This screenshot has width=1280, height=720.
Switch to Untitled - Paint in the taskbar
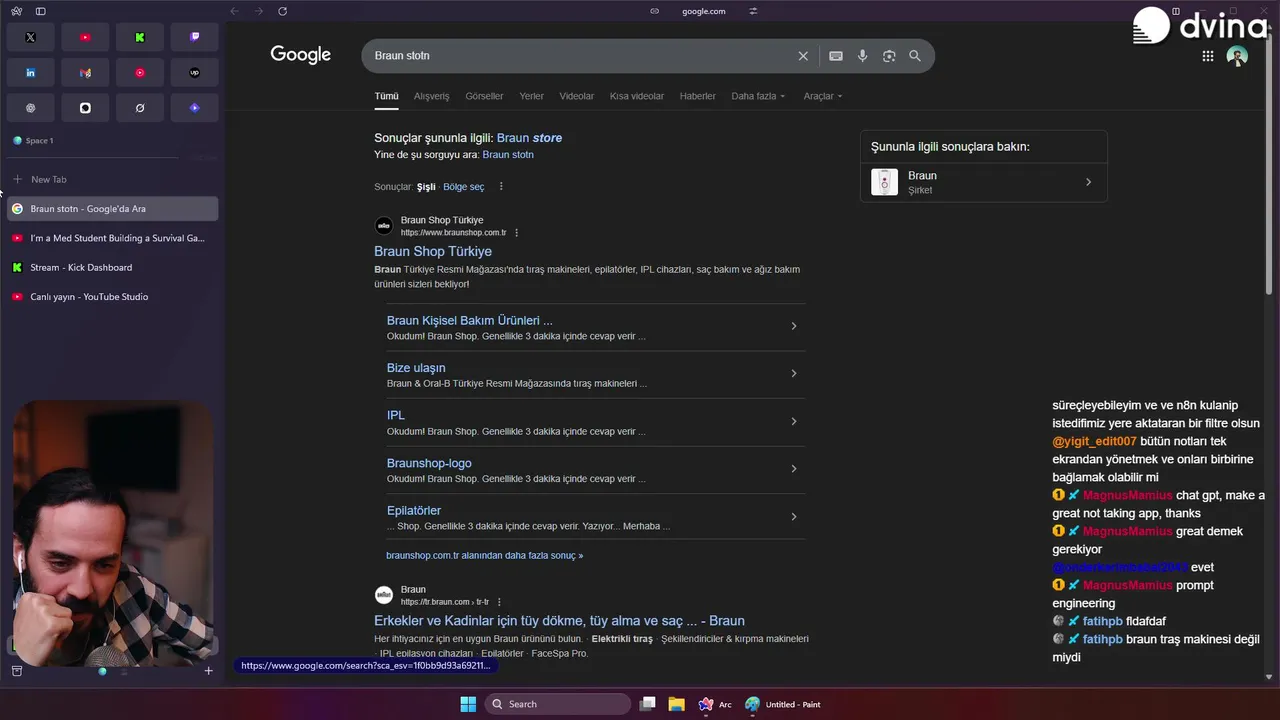coord(783,704)
